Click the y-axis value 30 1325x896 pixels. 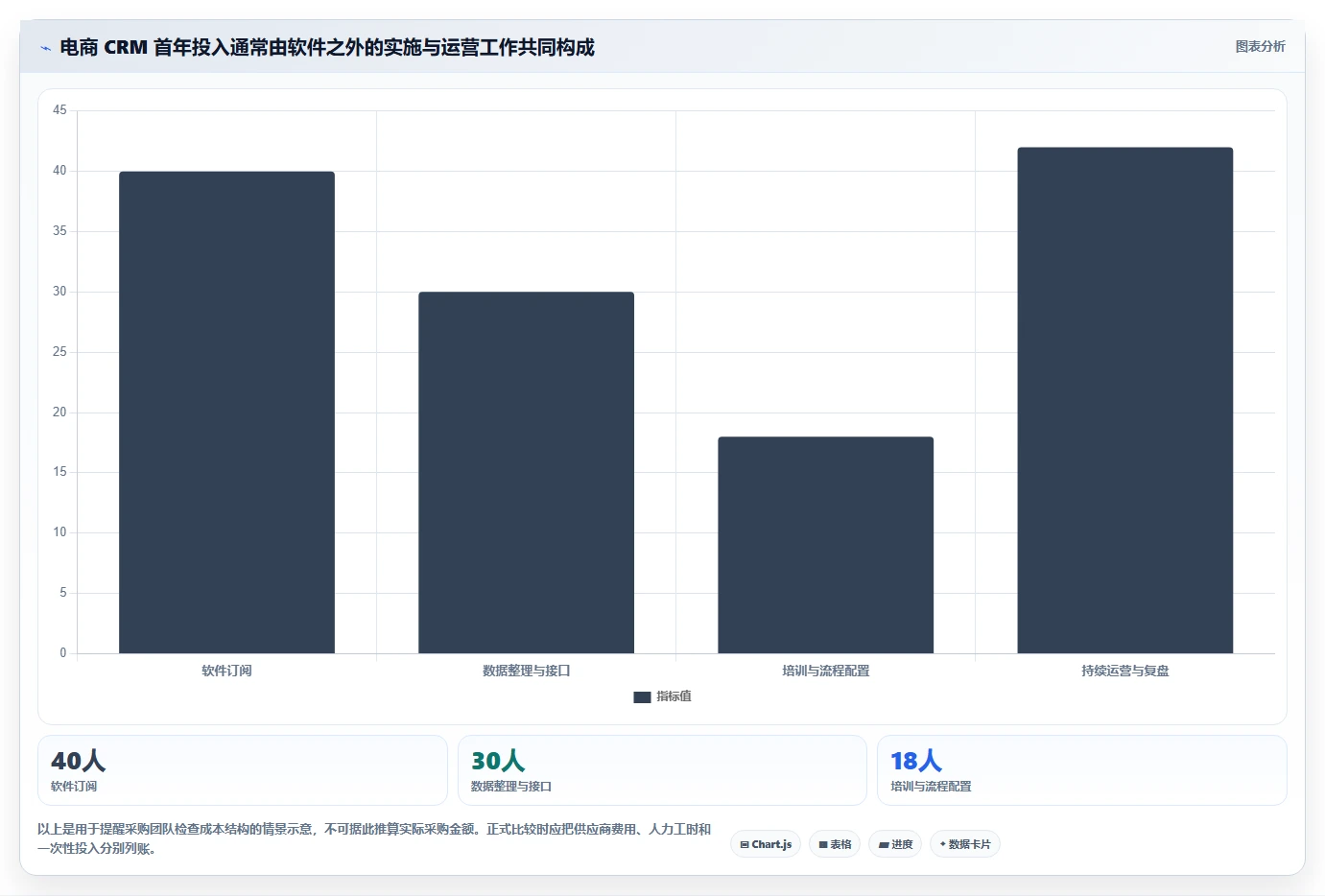click(59, 292)
